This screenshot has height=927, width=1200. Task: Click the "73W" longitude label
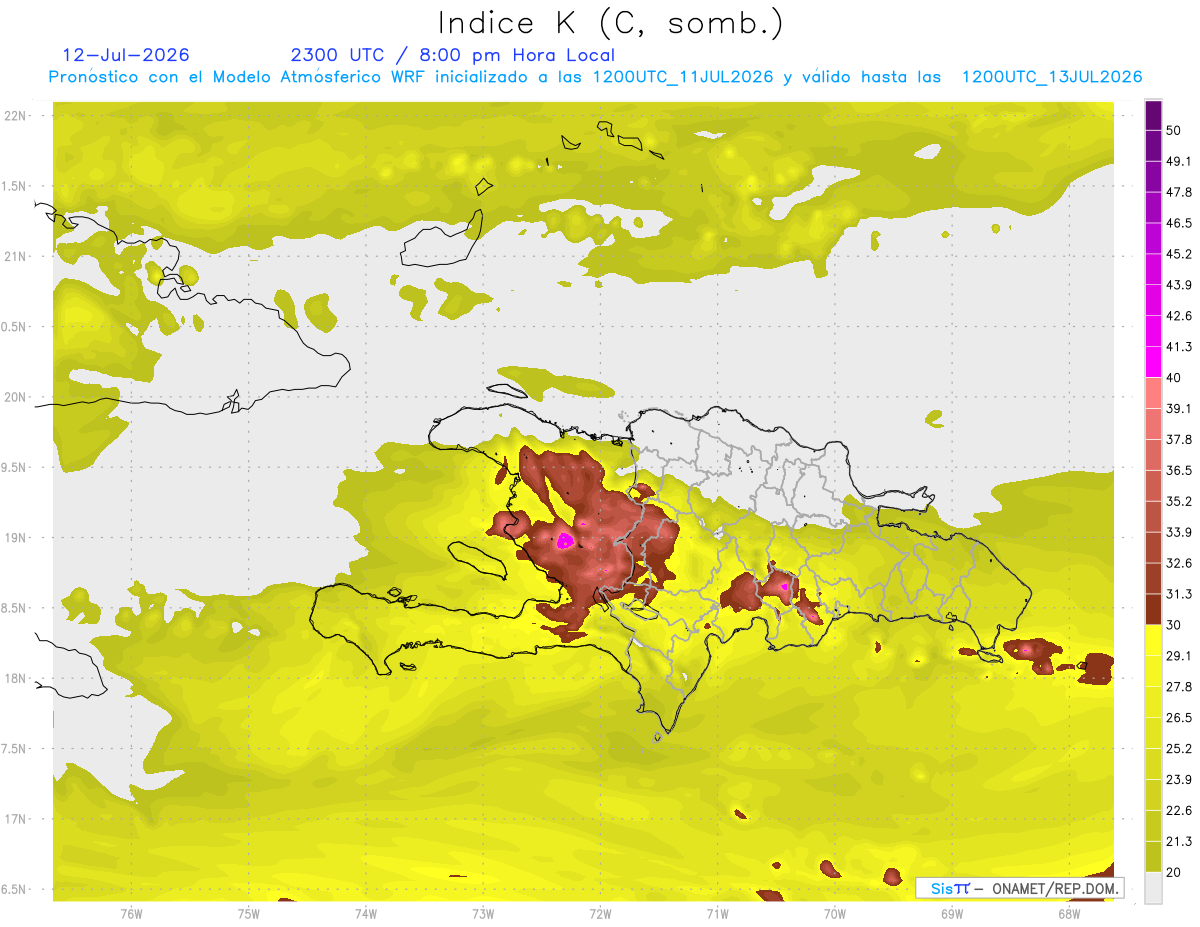[483, 913]
